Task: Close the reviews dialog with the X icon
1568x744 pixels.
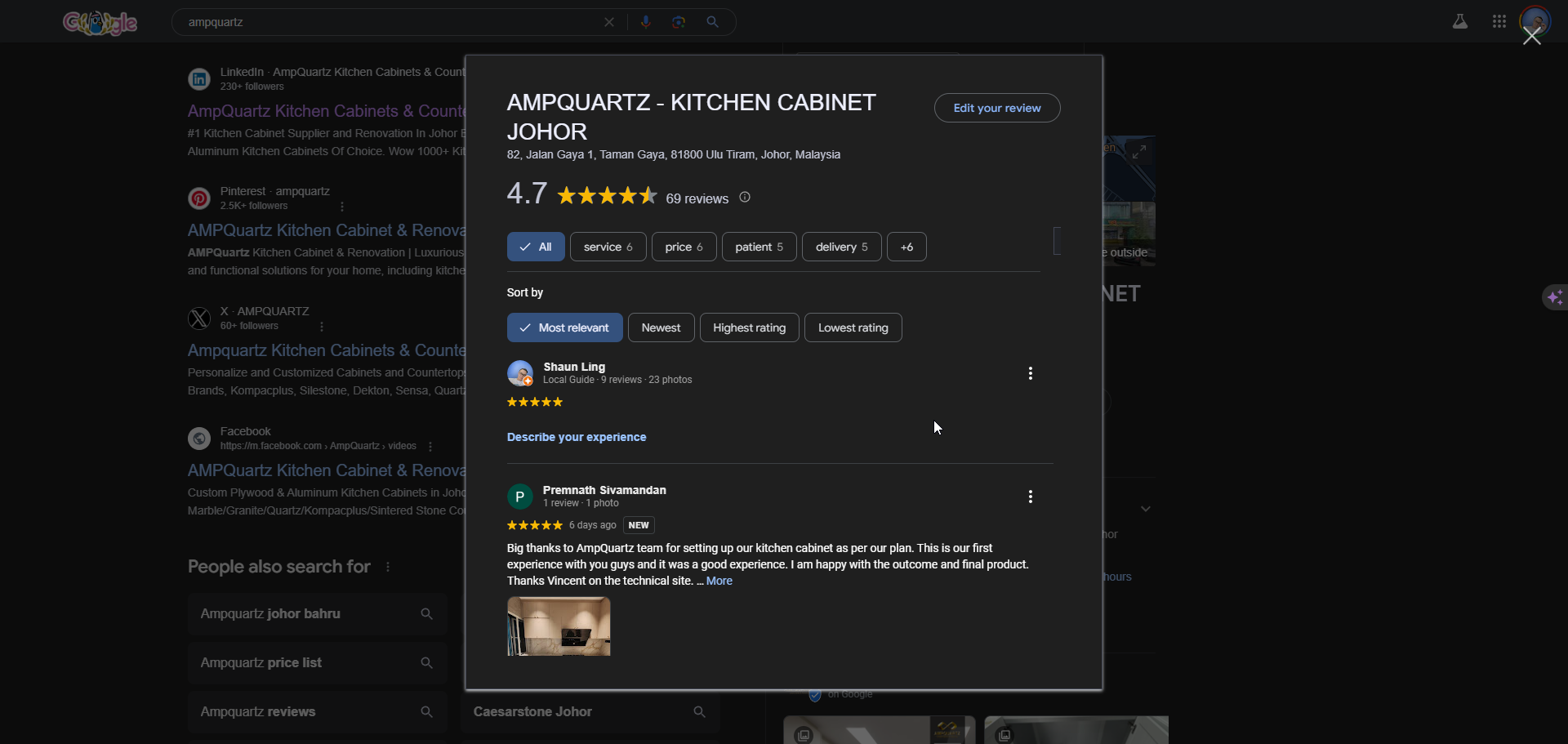Action: 1531,36
